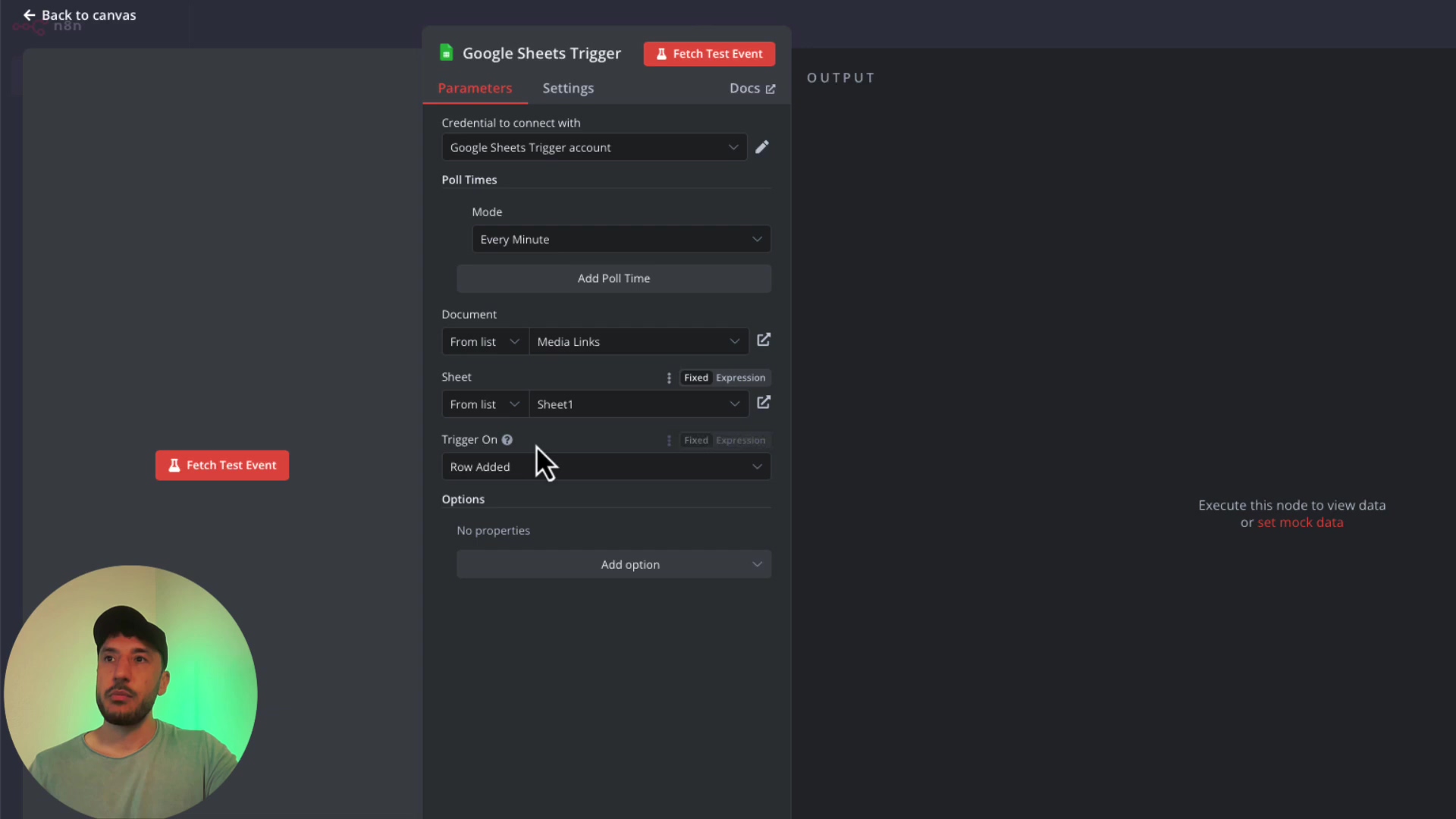Viewport: 1456px width, 819px height.
Task: Expand the Add option dropdown
Action: tap(614, 564)
